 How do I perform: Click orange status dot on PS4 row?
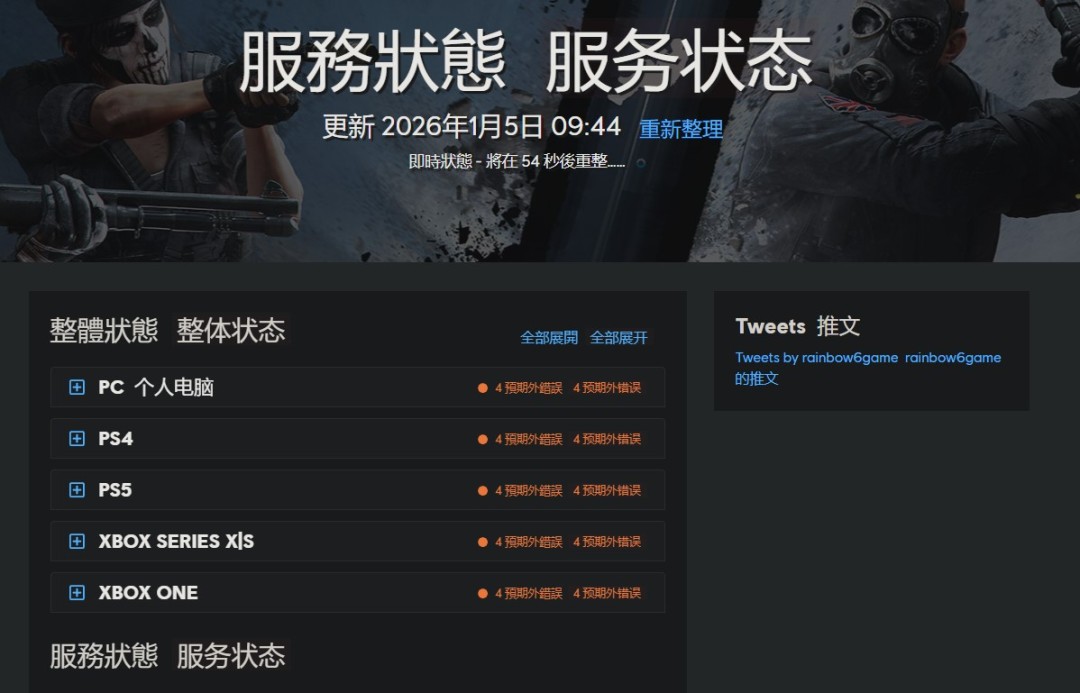coord(483,439)
